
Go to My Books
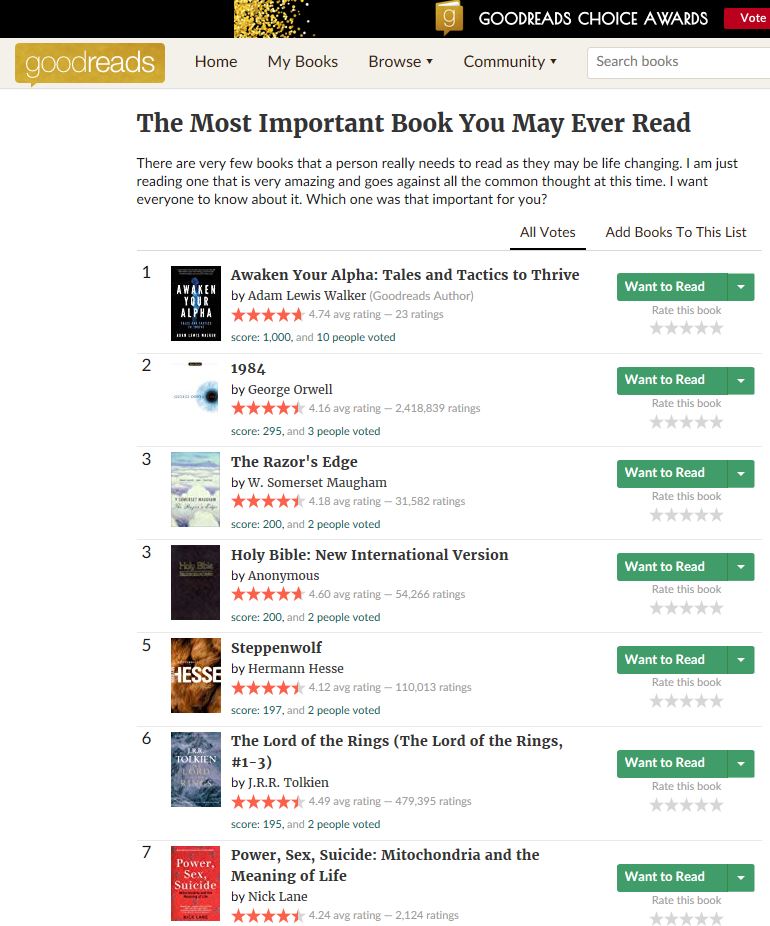coord(302,61)
